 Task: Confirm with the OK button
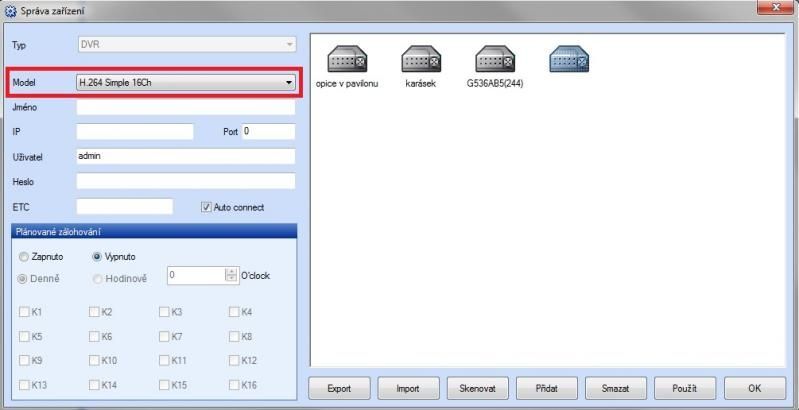754,387
